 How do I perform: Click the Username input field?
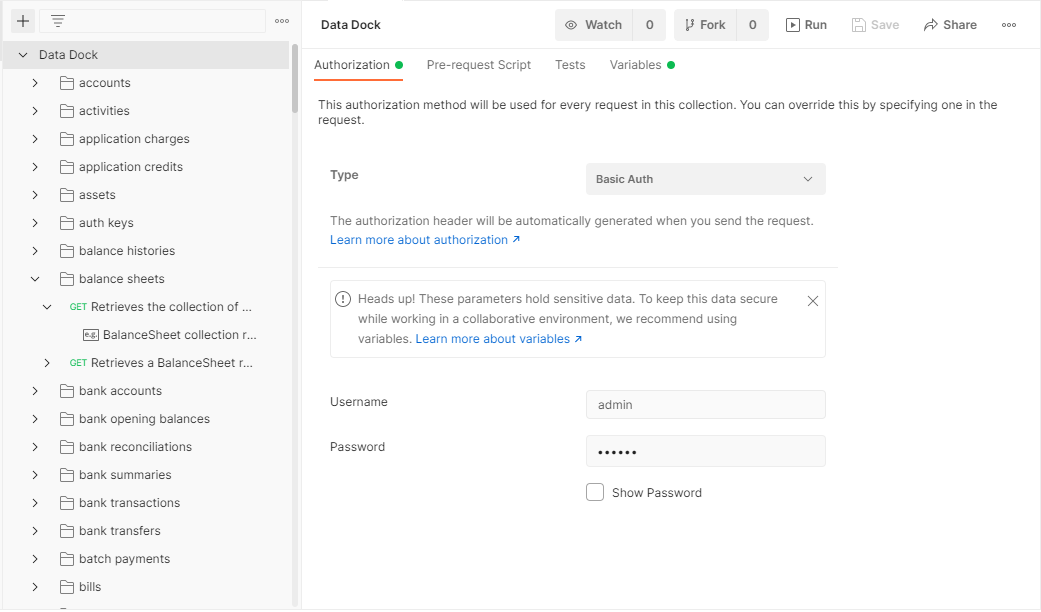click(706, 405)
